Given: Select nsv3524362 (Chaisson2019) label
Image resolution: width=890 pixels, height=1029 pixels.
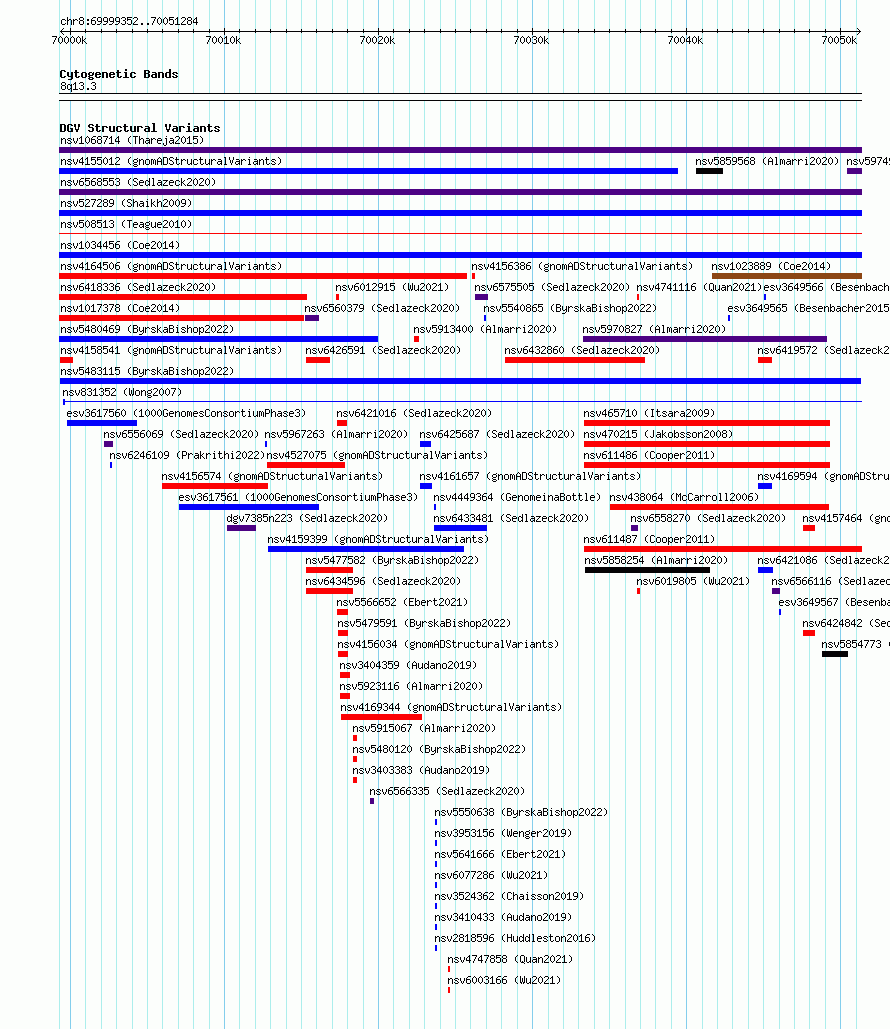Looking at the screenshot, I should point(509,896).
